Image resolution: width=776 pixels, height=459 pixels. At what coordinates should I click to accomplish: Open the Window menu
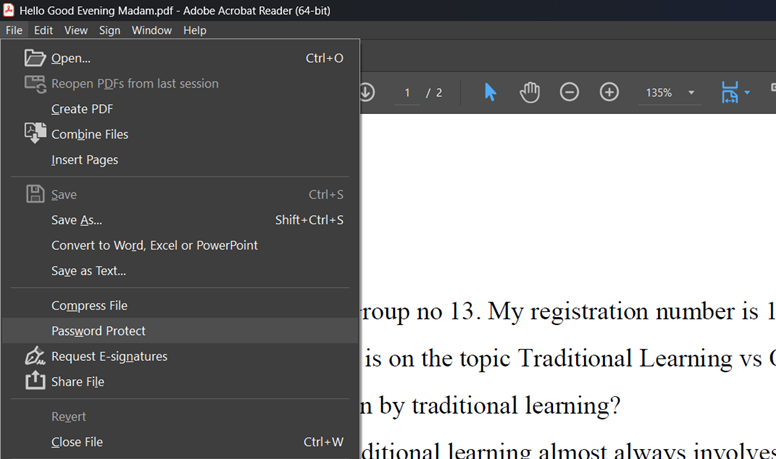point(151,30)
